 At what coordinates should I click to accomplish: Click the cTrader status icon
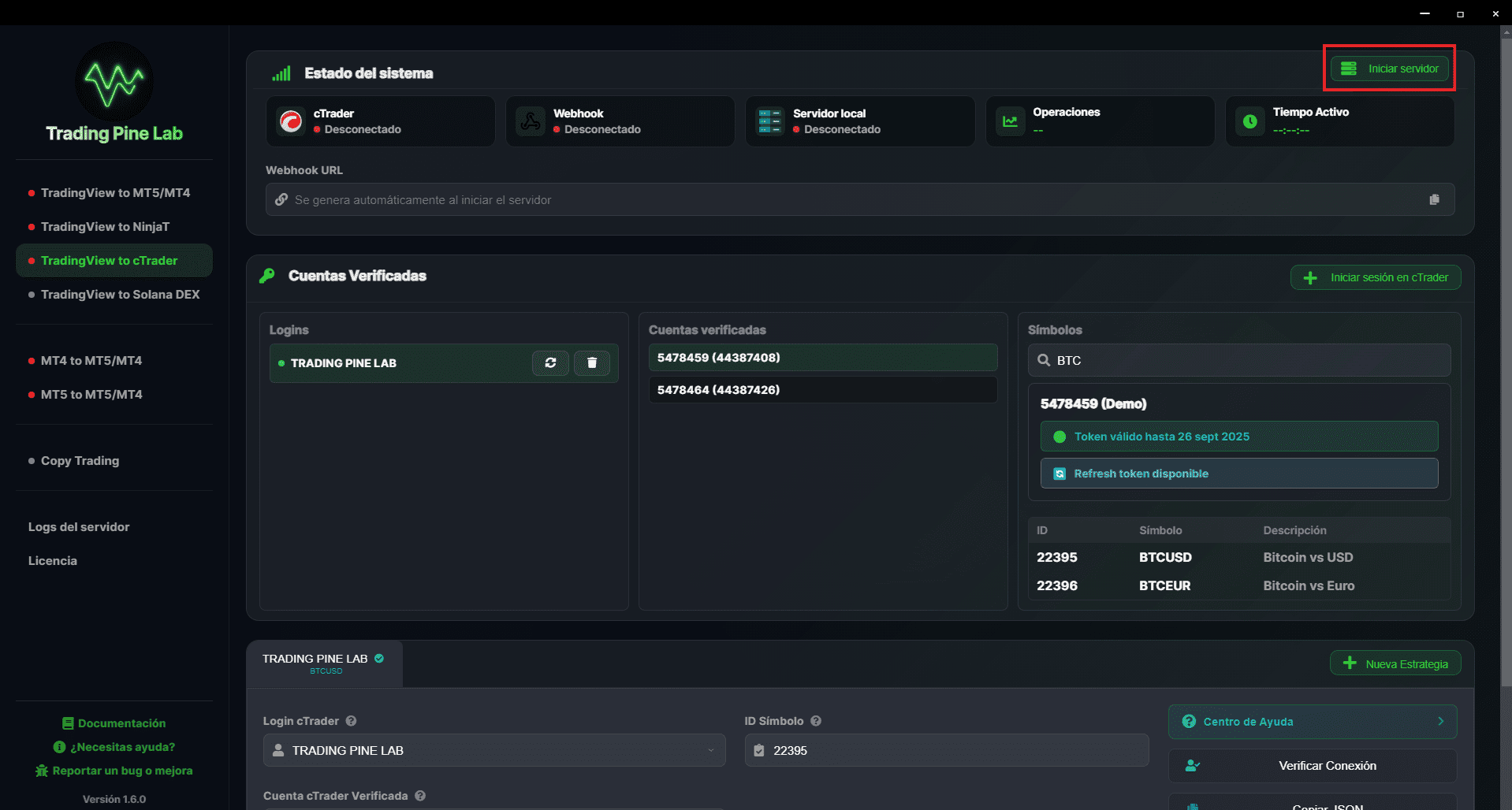[x=291, y=121]
